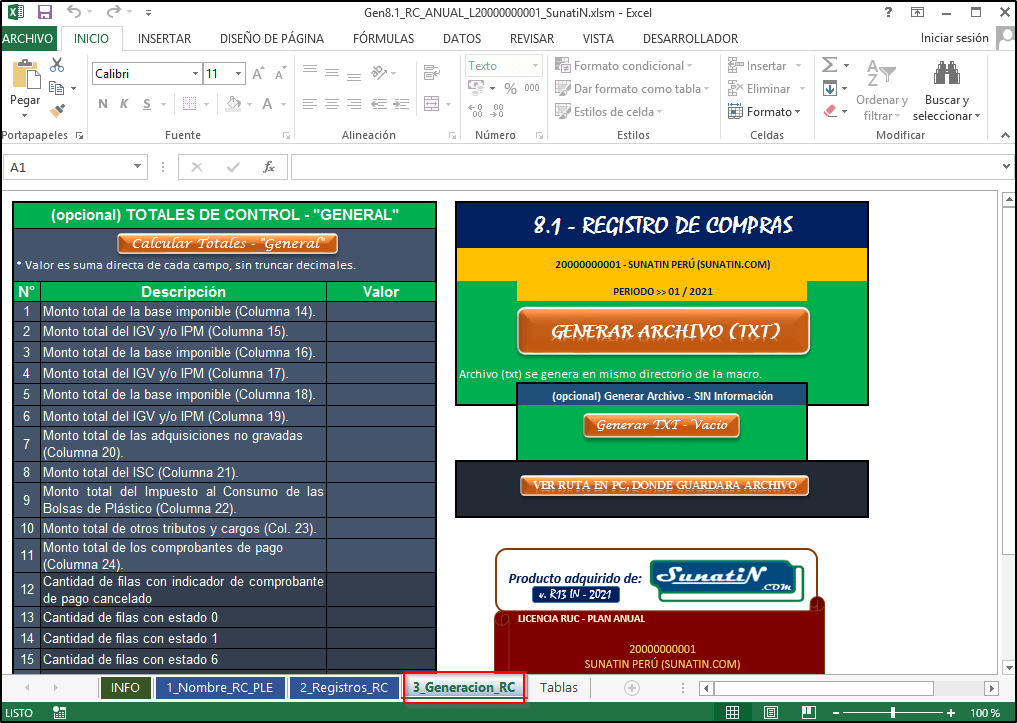Click the AutoSum sigma icon
This screenshot has height=723, width=1017.
pyautogui.click(x=829, y=65)
